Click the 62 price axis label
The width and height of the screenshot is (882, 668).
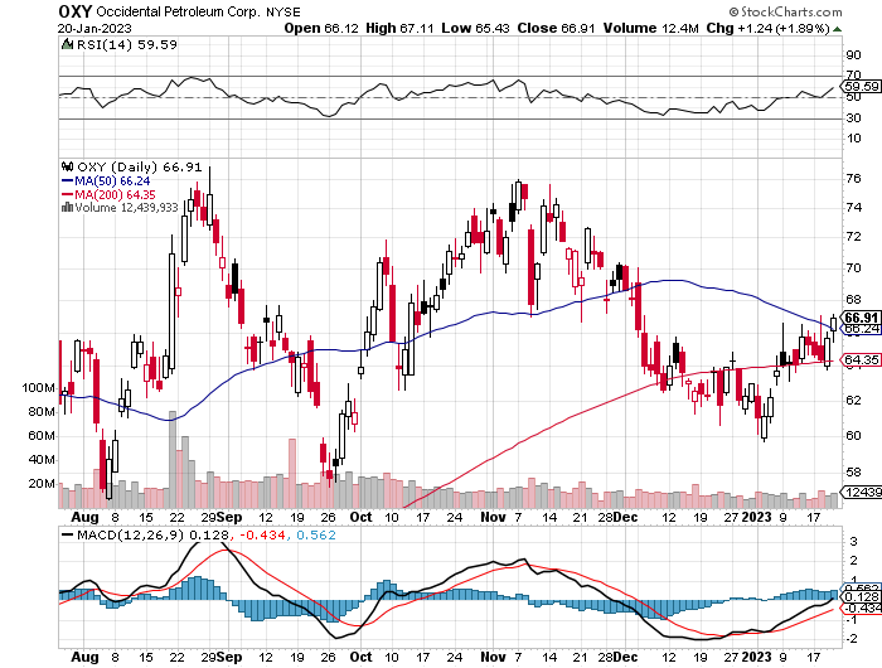[x=853, y=400]
